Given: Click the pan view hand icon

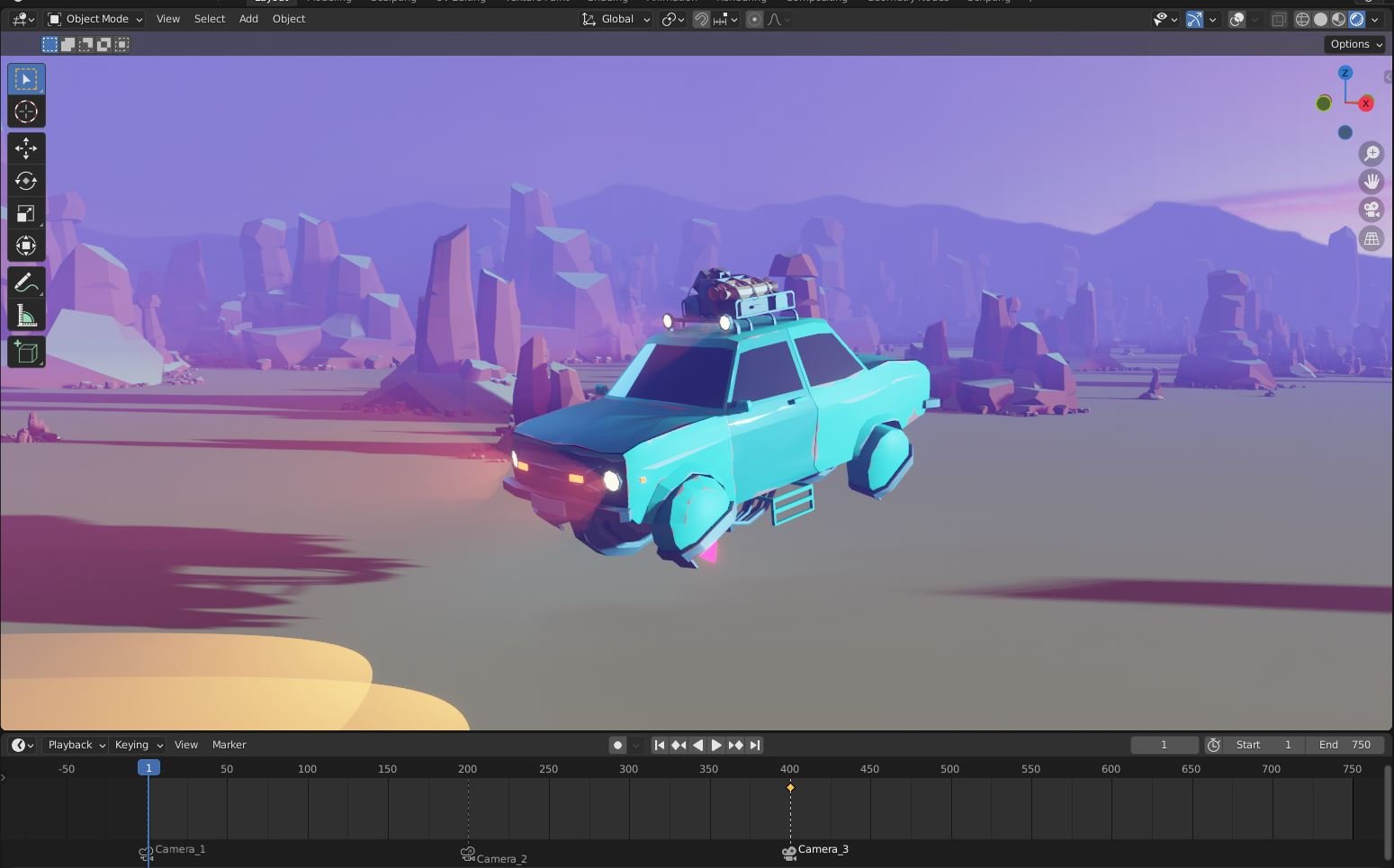Looking at the screenshot, I should [1372, 182].
